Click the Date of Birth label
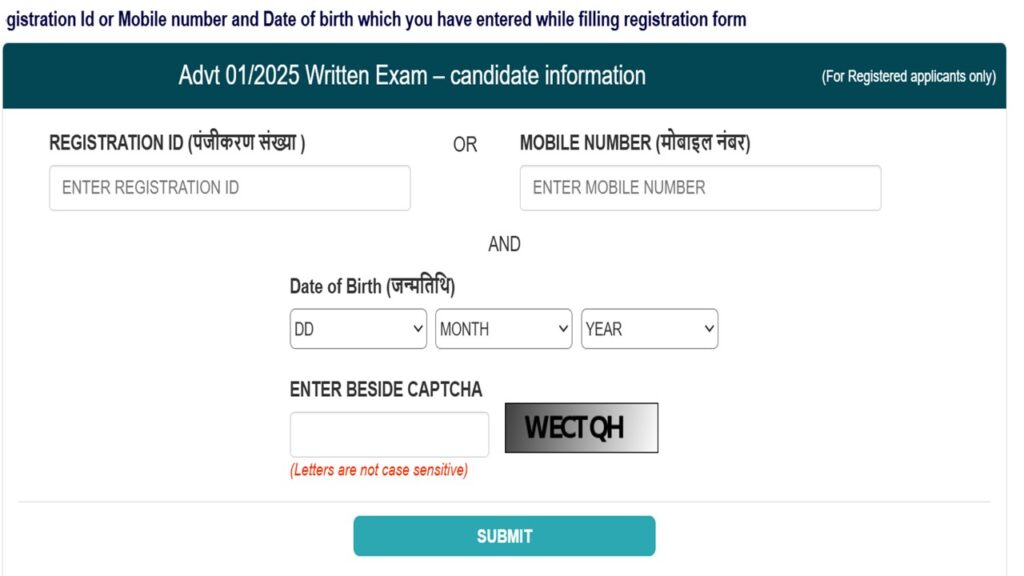This screenshot has width=1024, height=576. pos(371,286)
